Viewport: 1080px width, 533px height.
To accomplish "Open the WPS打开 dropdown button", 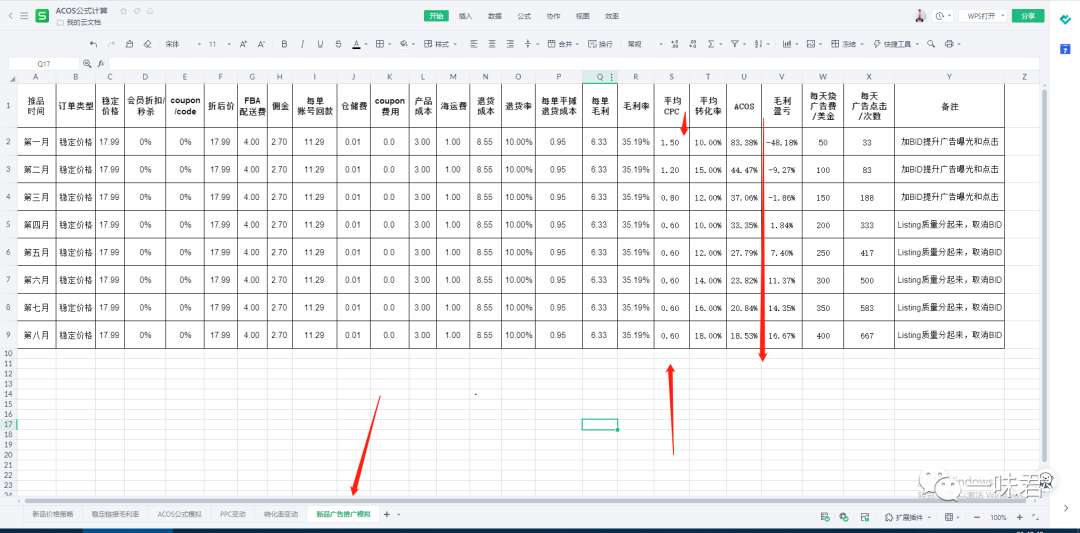I will tap(982, 16).
